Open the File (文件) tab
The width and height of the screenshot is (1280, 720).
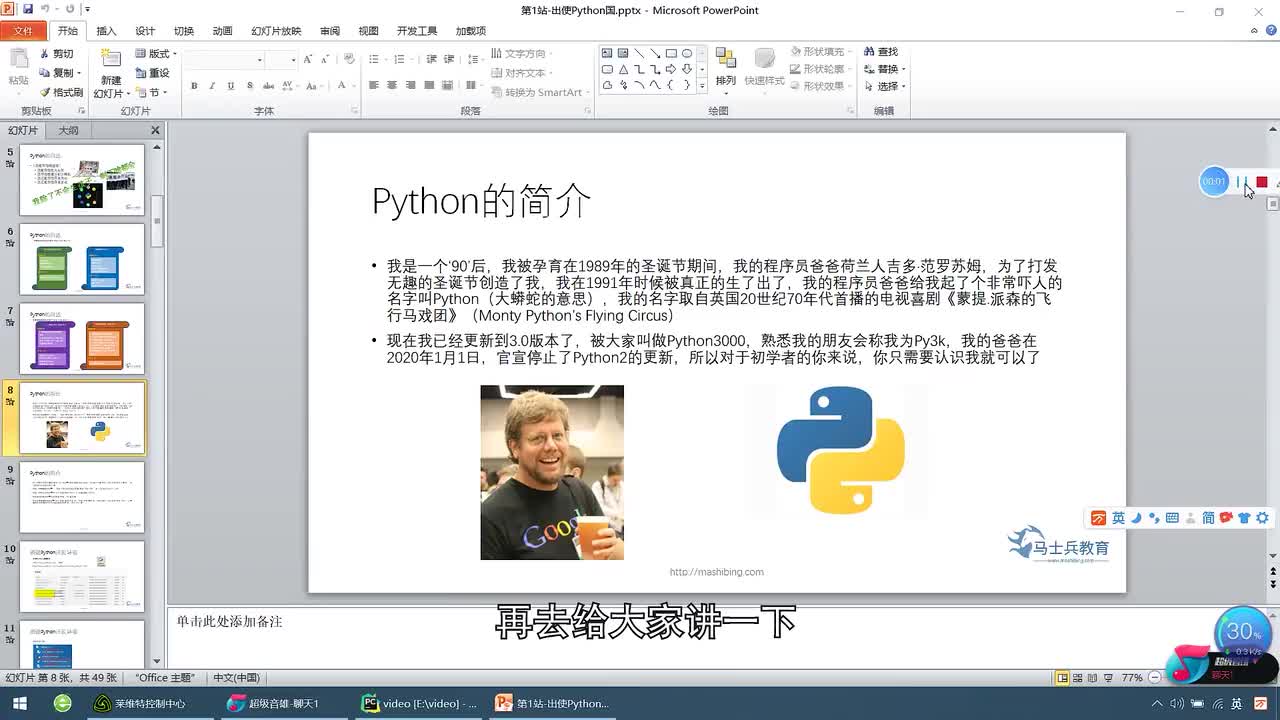(x=23, y=31)
